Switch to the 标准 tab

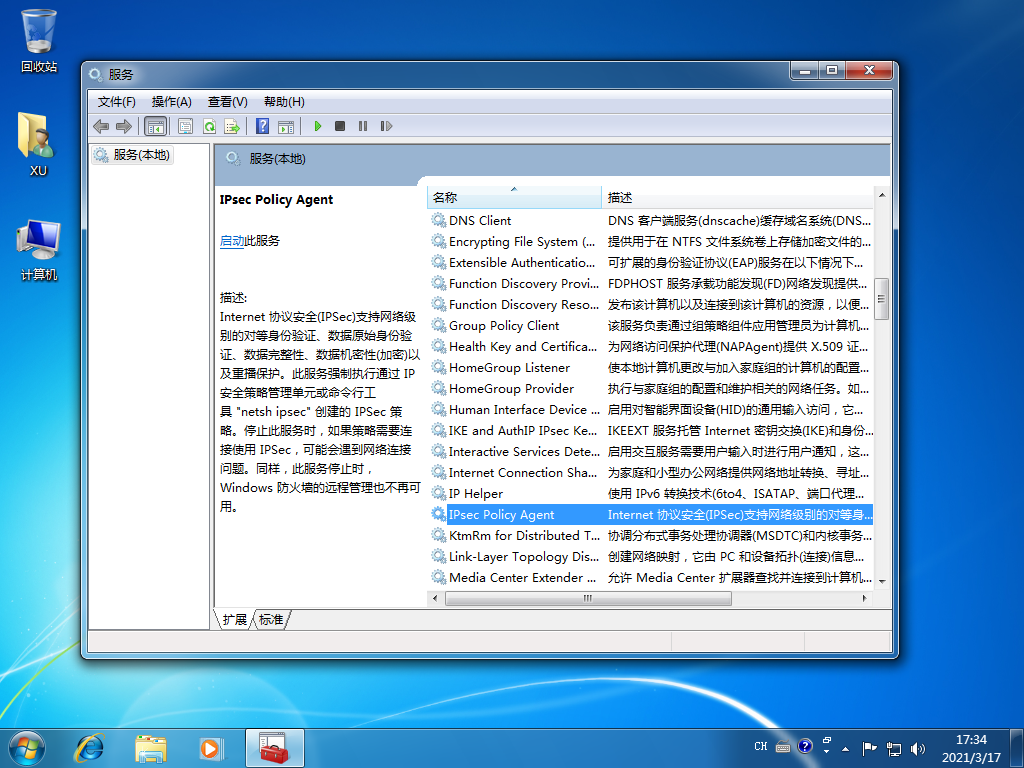point(271,619)
